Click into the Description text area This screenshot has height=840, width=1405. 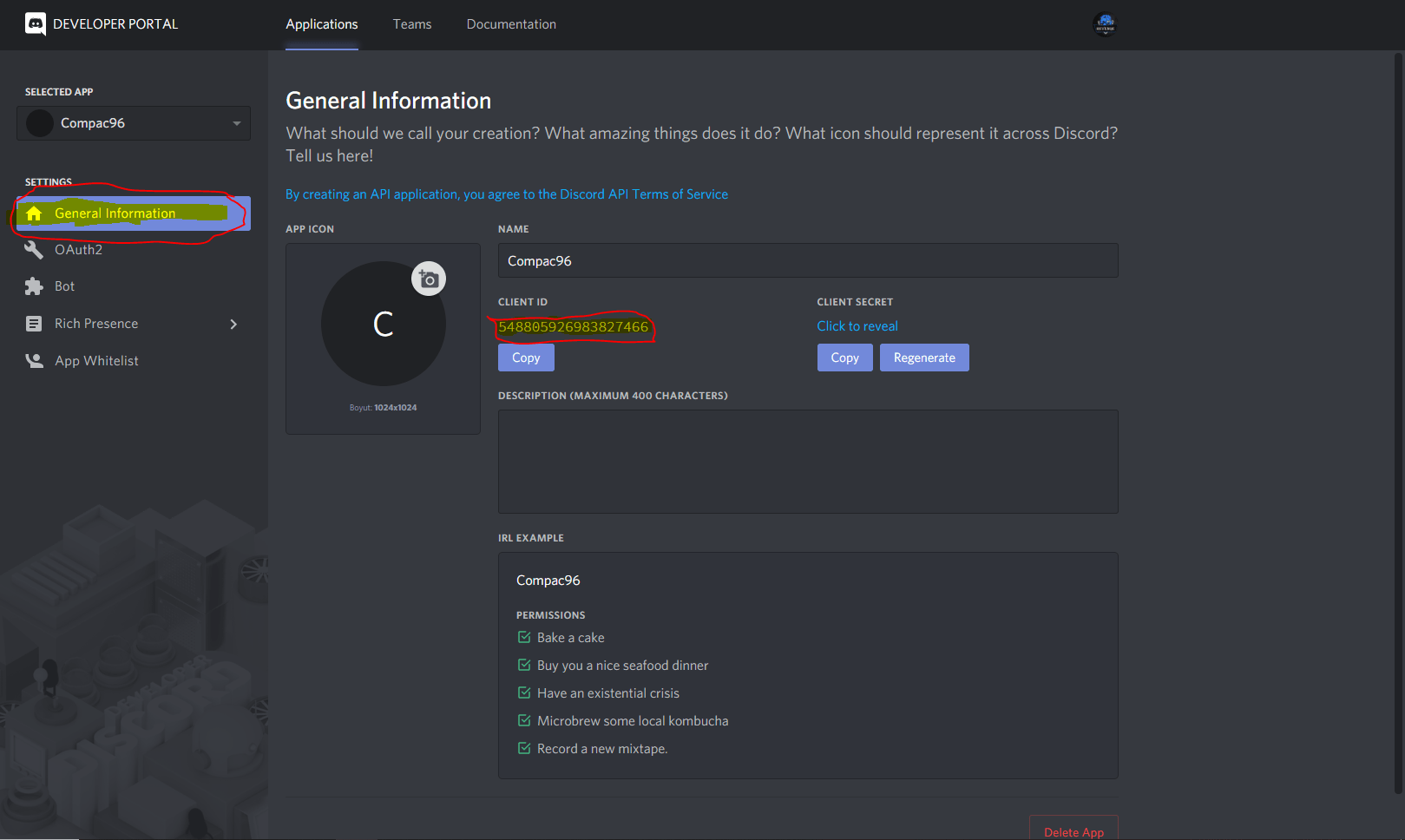pyautogui.click(x=808, y=462)
